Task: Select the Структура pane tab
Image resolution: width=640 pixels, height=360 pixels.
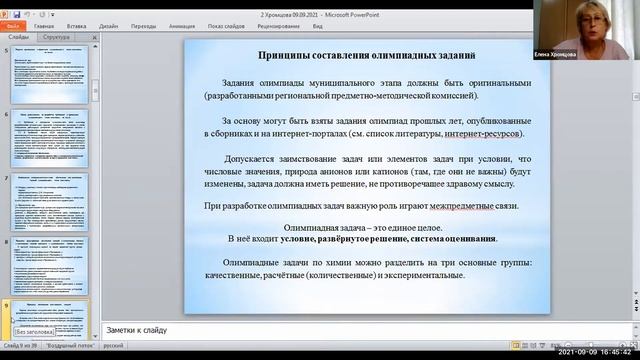Action: tap(56, 37)
